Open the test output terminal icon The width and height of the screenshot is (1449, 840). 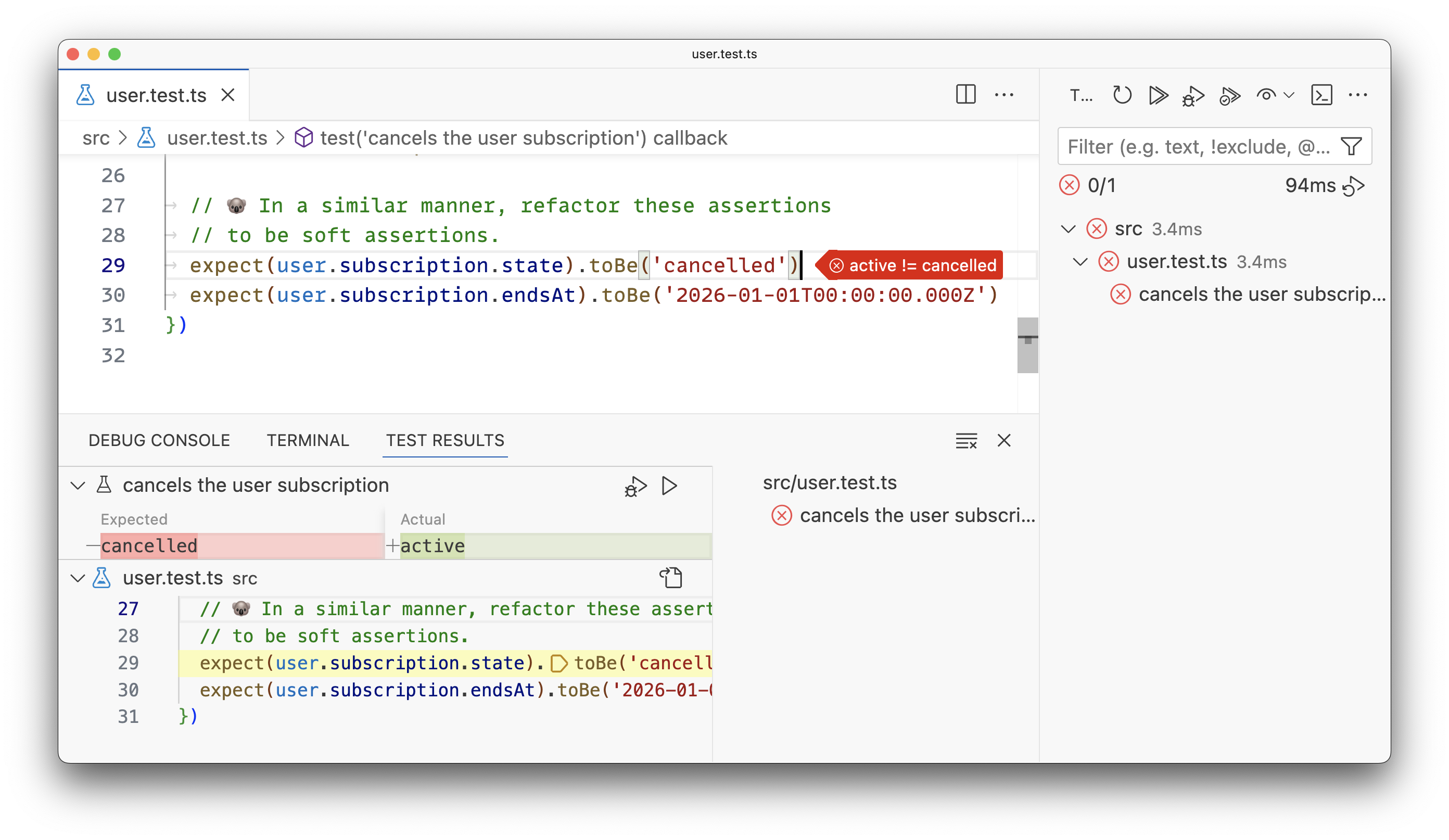click(1323, 96)
